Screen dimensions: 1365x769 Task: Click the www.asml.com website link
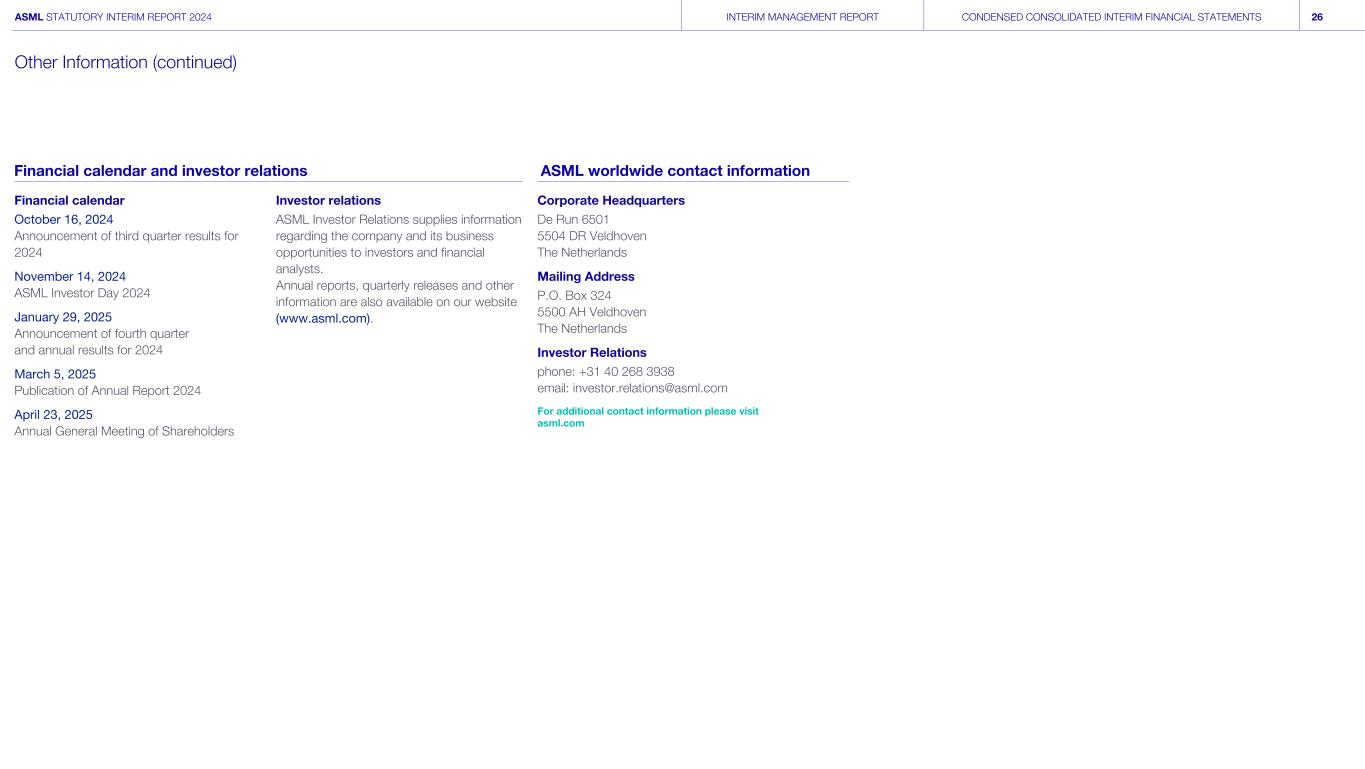coord(323,318)
